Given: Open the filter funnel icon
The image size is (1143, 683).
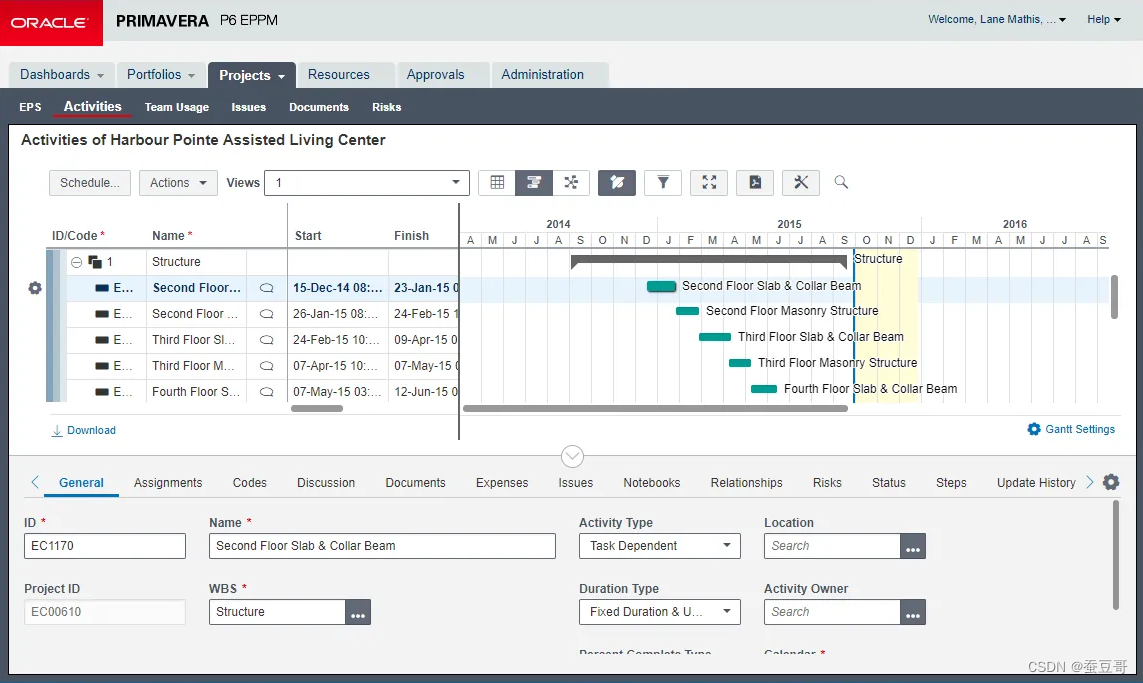Looking at the screenshot, I should (663, 182).
